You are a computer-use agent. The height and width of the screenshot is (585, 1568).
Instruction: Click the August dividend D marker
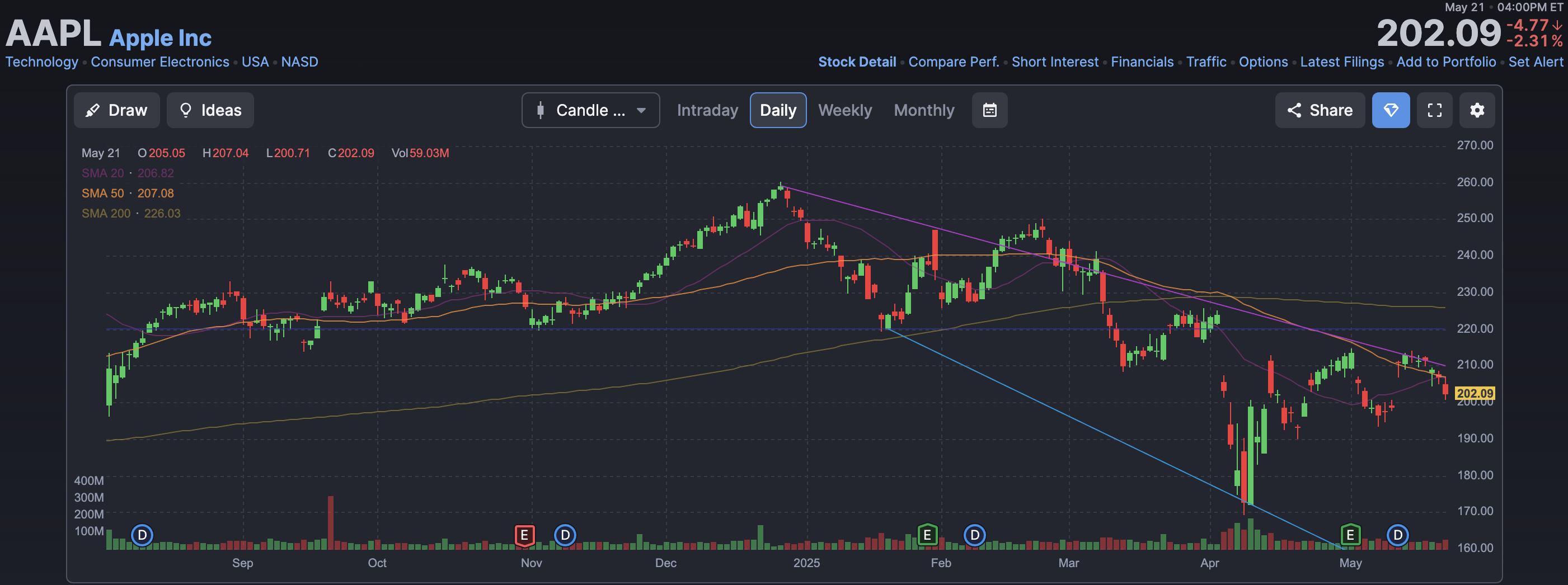click(x=143, y=535)
